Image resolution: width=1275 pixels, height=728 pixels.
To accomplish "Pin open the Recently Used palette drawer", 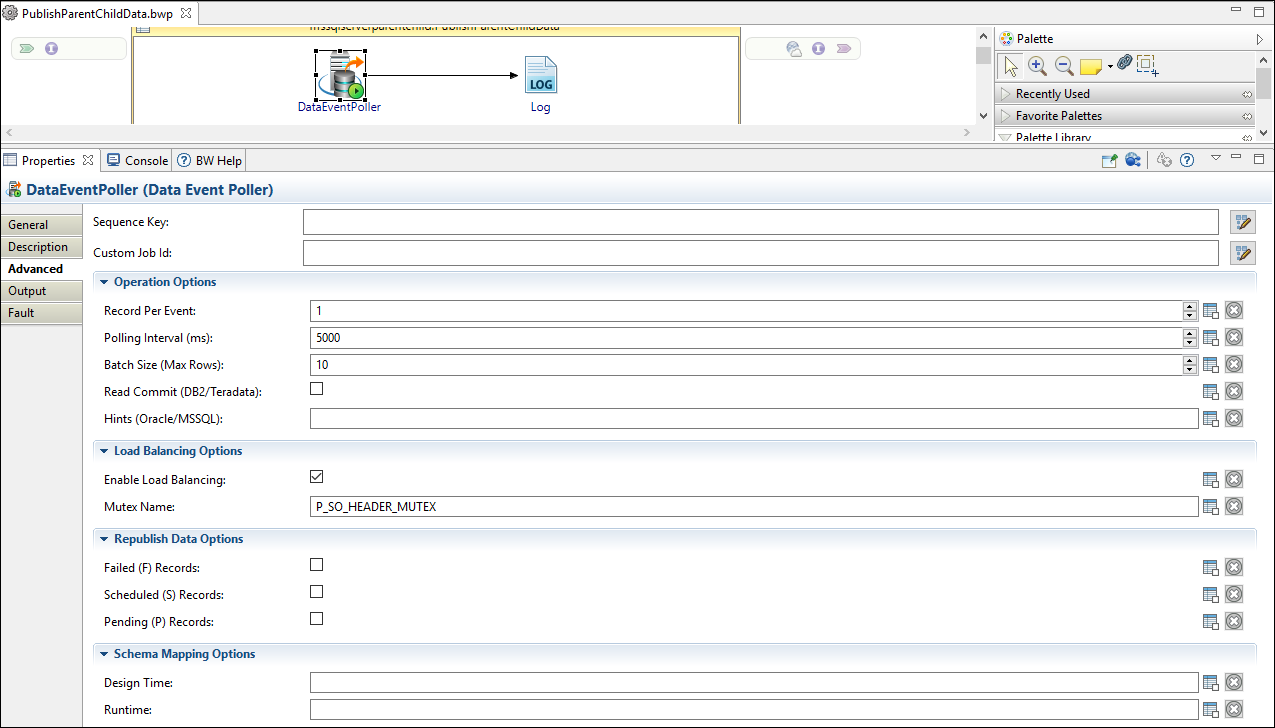I will pos(1247,94).
